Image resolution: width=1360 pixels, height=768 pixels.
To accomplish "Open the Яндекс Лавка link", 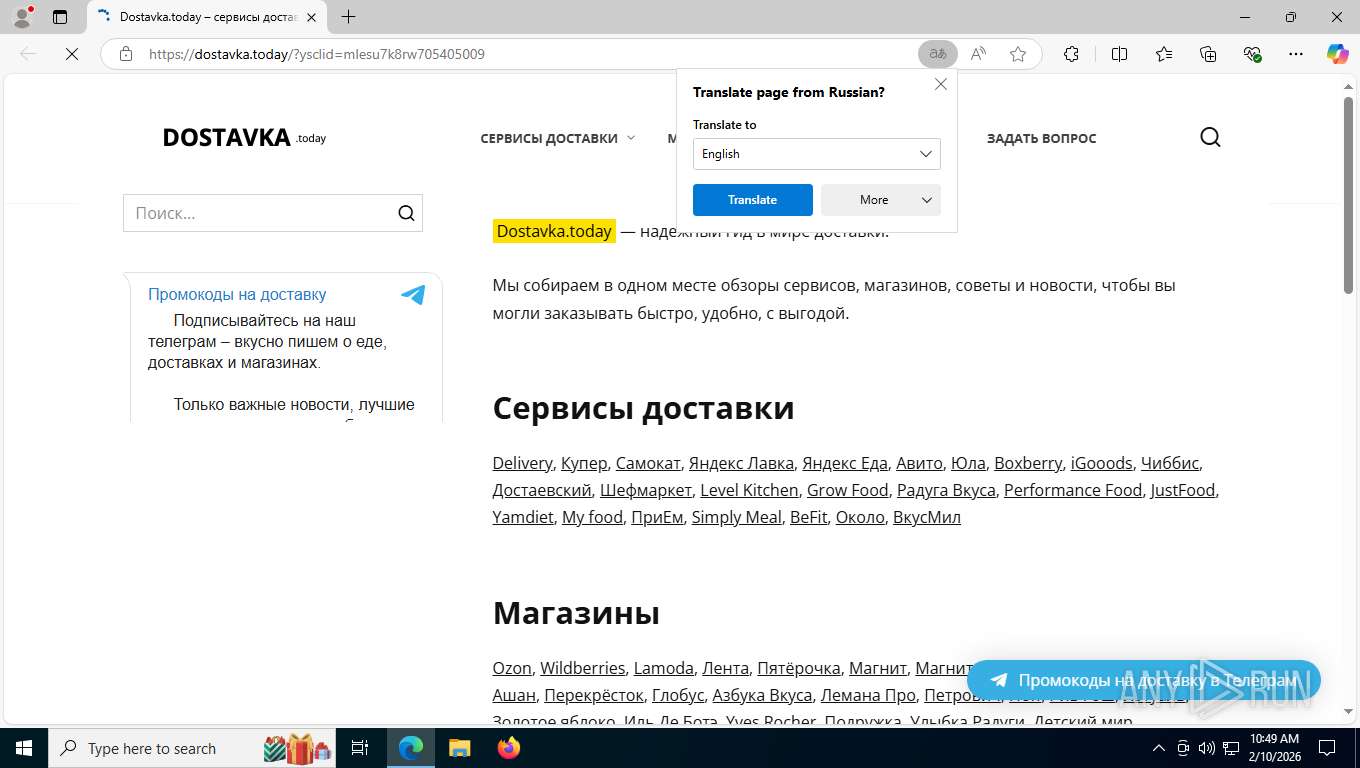I will [742, 463].
